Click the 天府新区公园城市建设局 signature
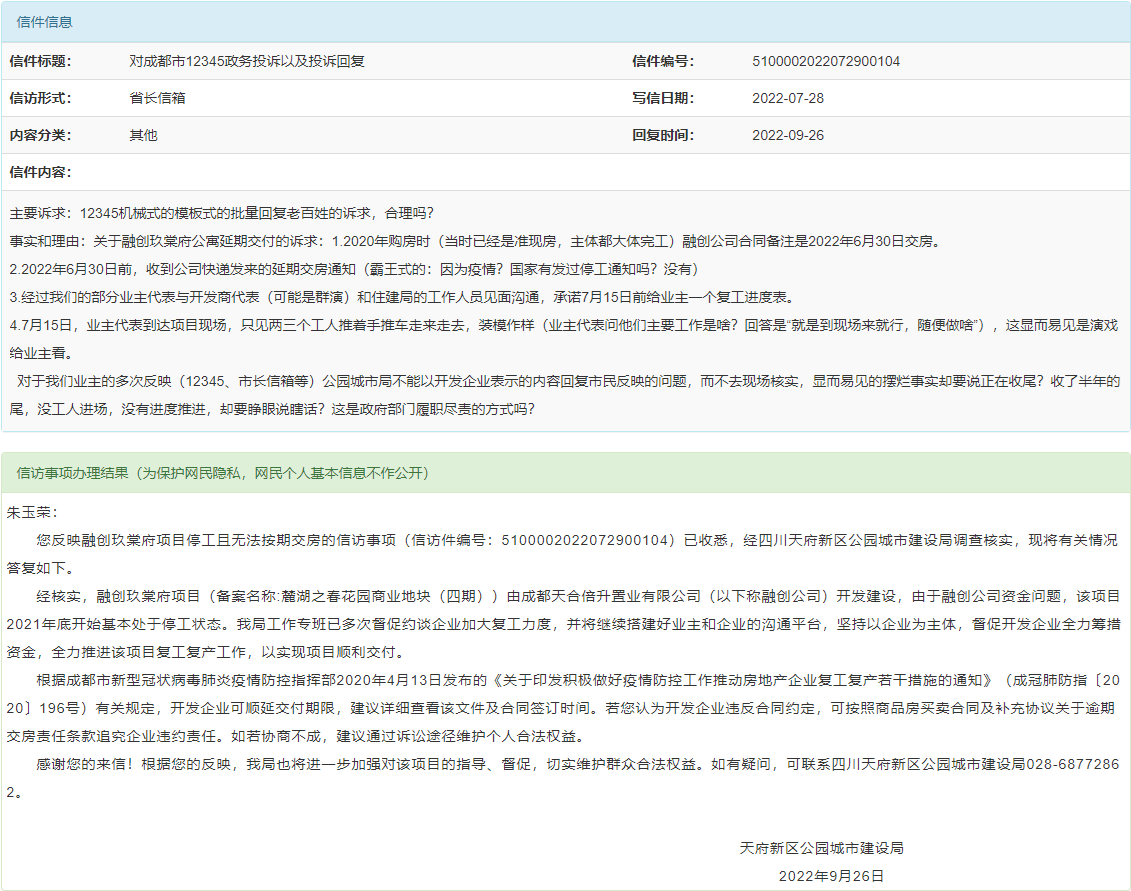1131x891 pixels. tap(821, 847)
